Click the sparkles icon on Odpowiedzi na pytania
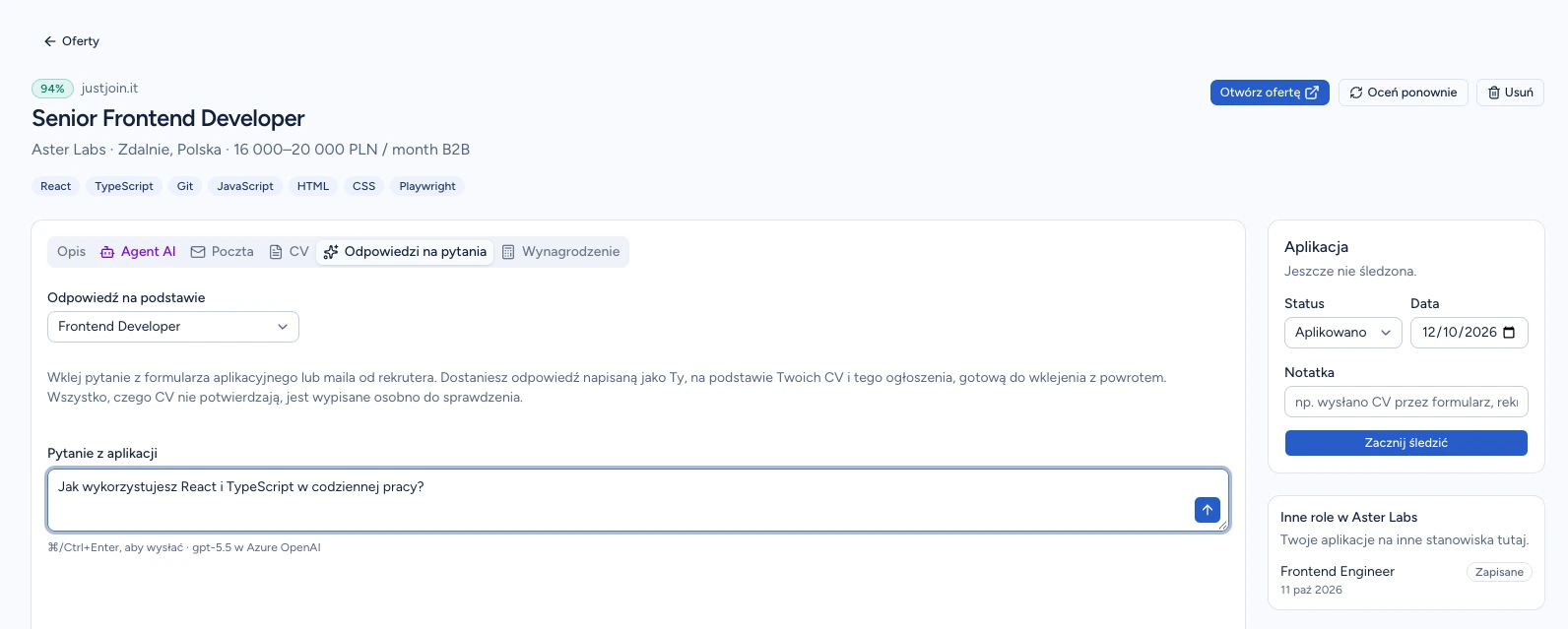The width and height of the screenshot is (1568, 629). [x=331, y=252]
